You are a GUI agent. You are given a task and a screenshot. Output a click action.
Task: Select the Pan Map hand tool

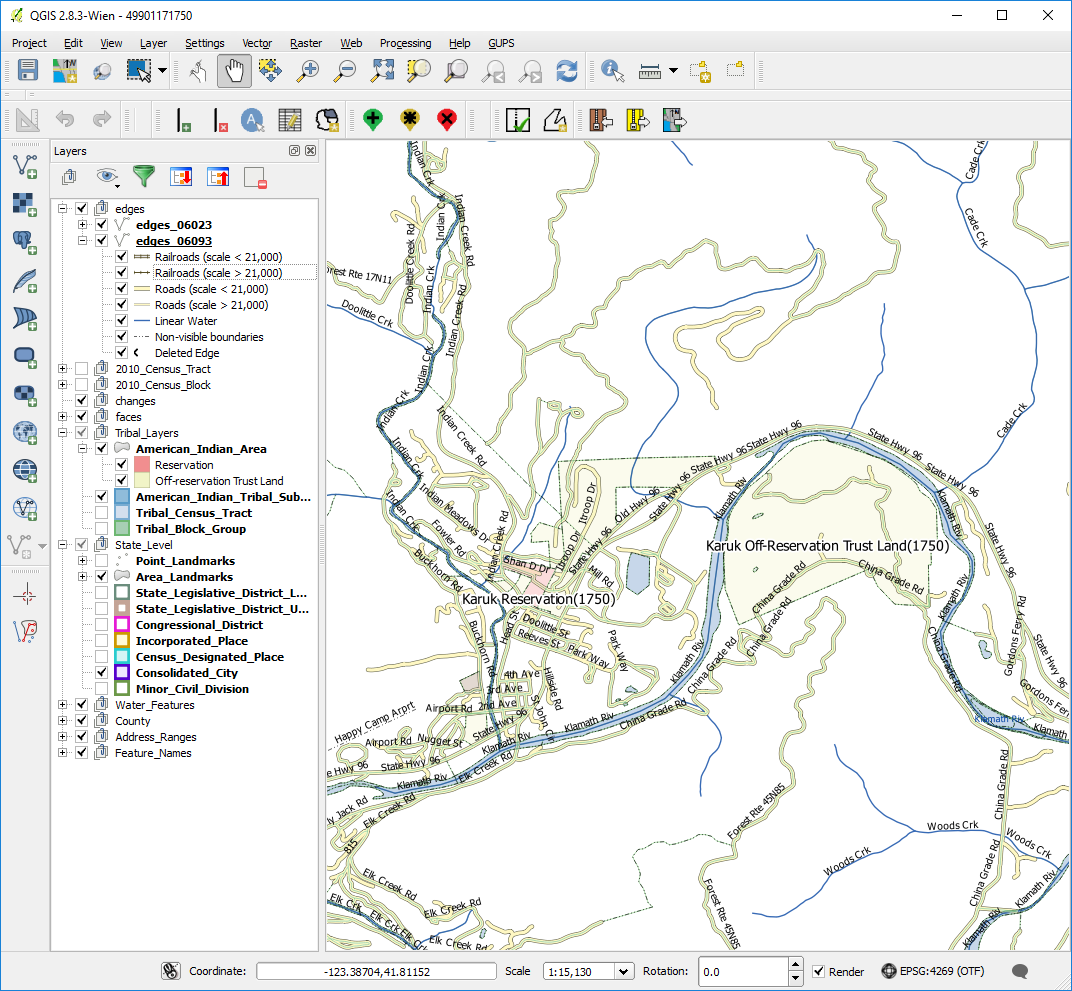[x=234, y=71]
